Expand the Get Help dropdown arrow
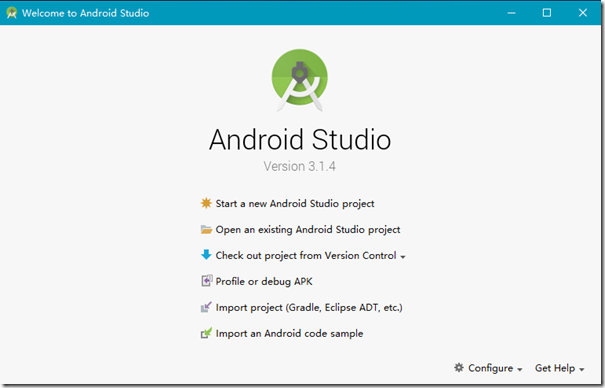The width and height of the screenshot is (605, 388). coord(581,369)
